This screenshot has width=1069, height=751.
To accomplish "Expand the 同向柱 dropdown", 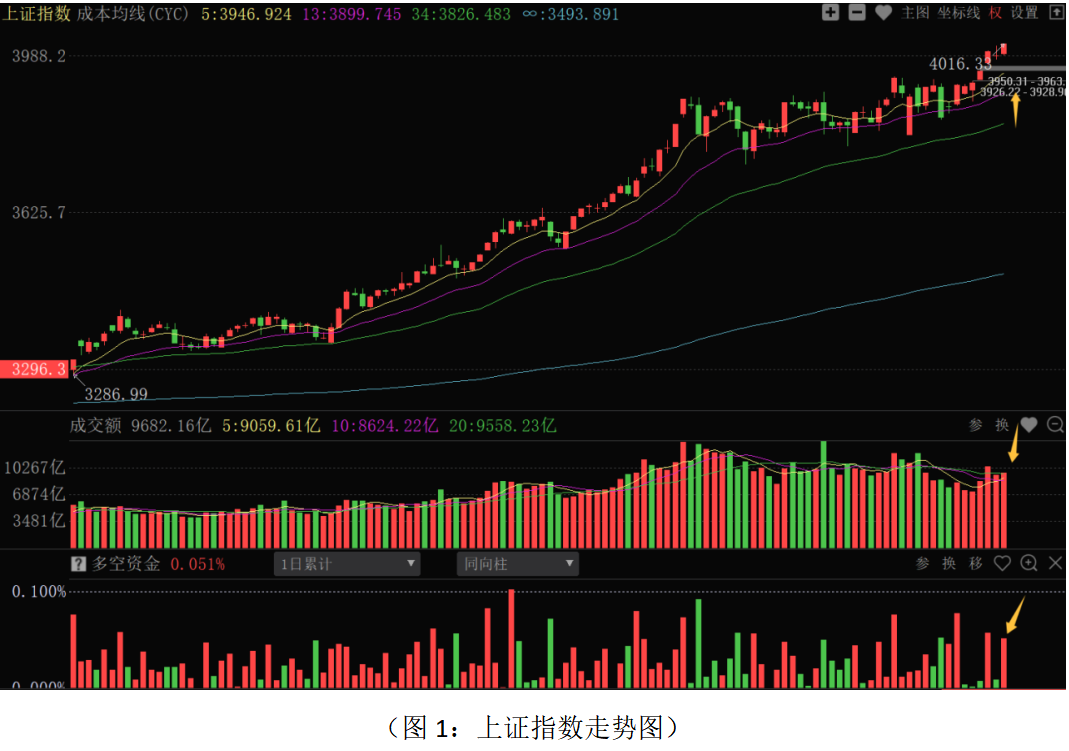I will pyautogui.click(x=516, y=564).
